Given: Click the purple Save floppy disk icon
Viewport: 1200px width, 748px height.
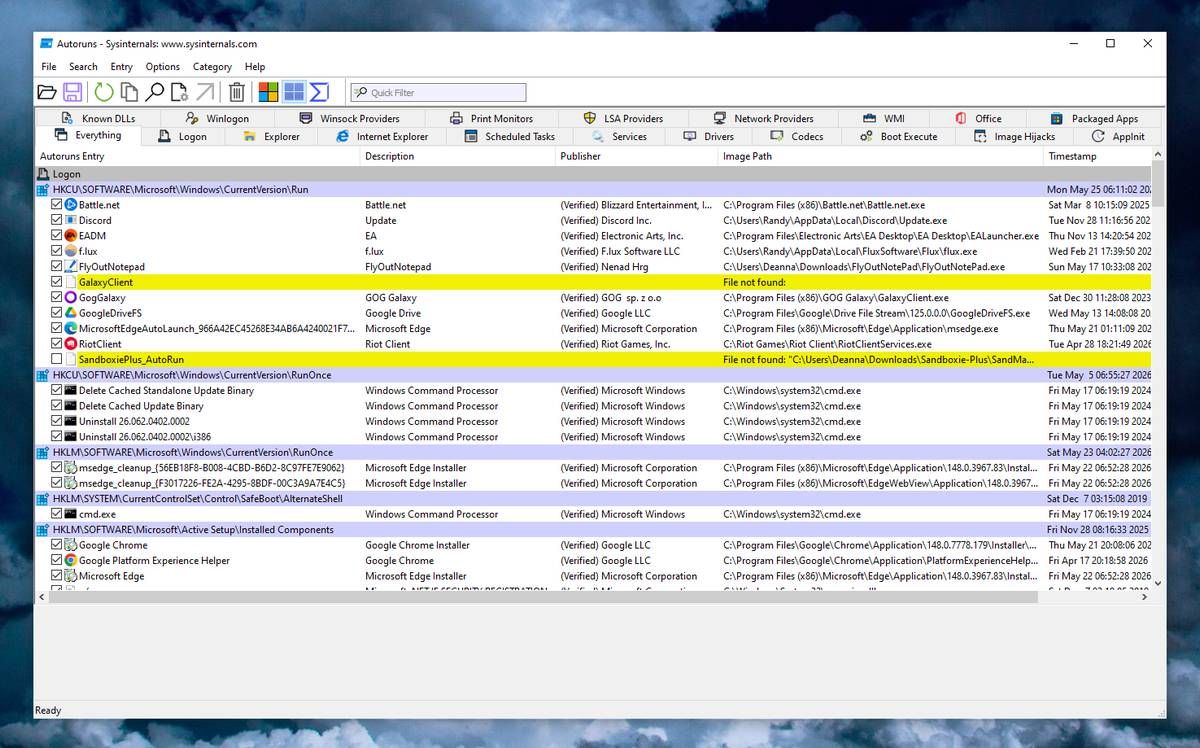Looking at the screenshot, I should [73, 92].
